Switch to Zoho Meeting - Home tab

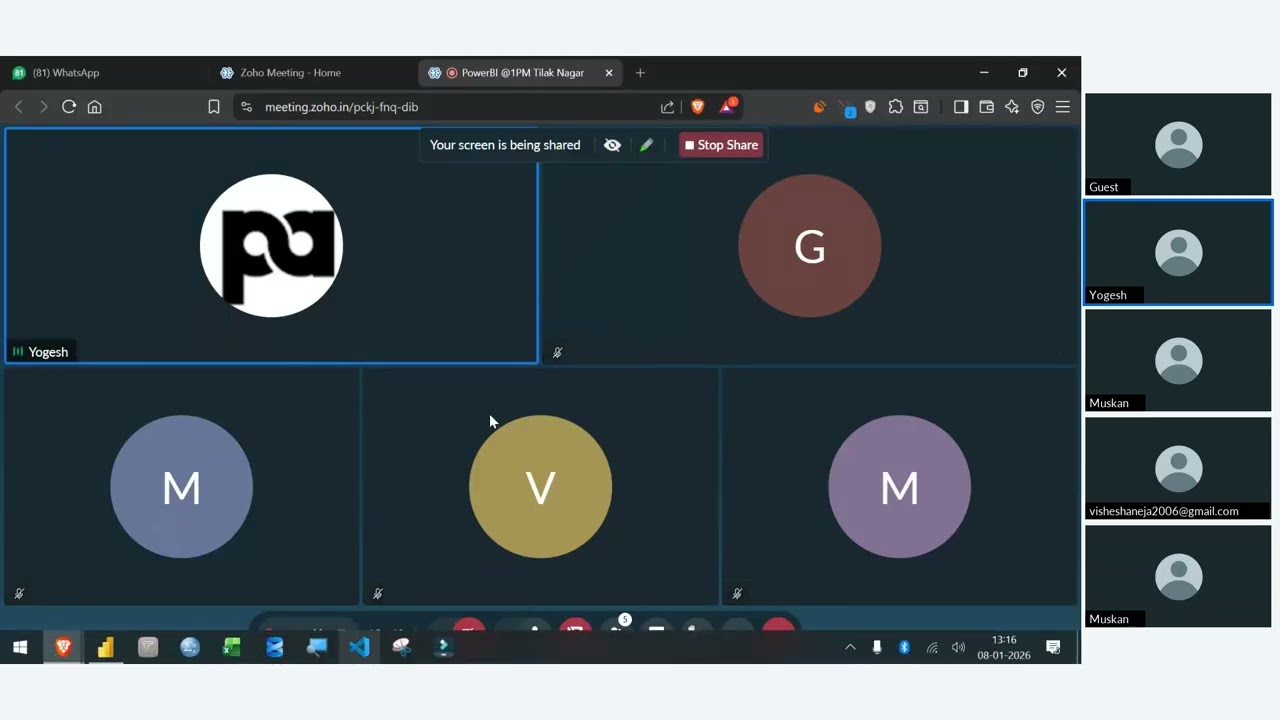pyautogui.click(x=313, y=73)
